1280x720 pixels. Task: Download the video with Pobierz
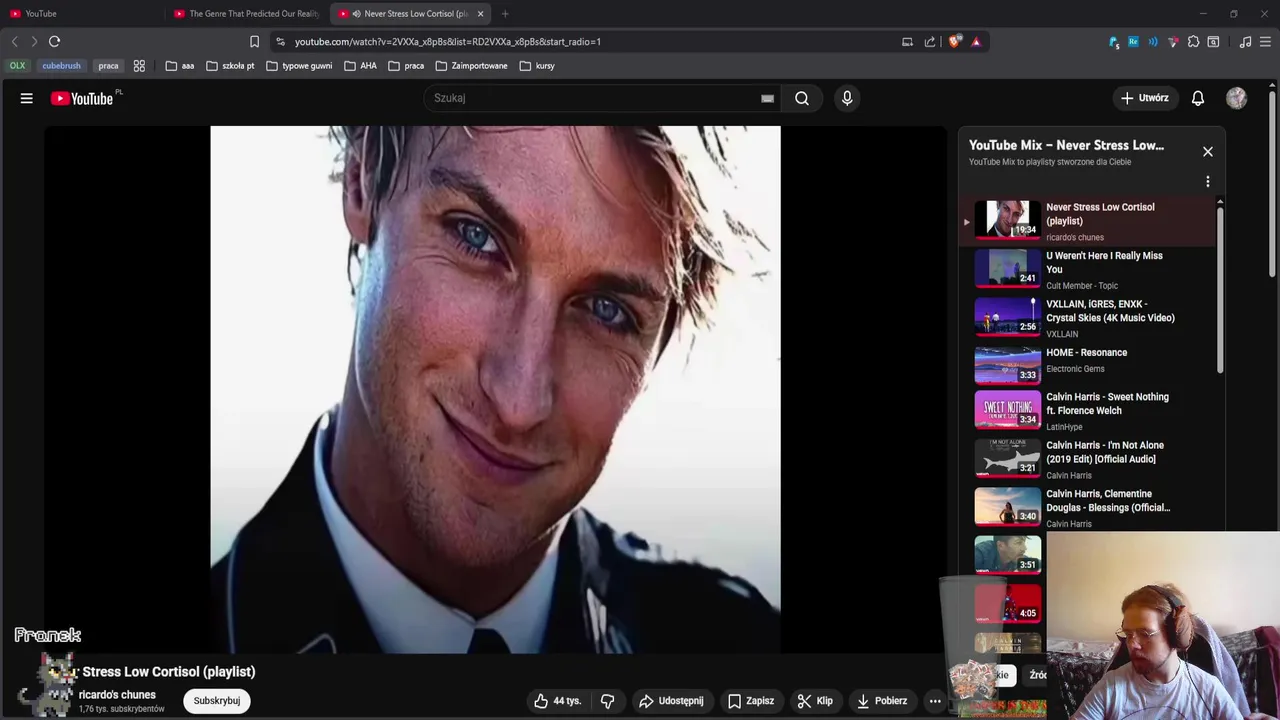pos(882,701)
